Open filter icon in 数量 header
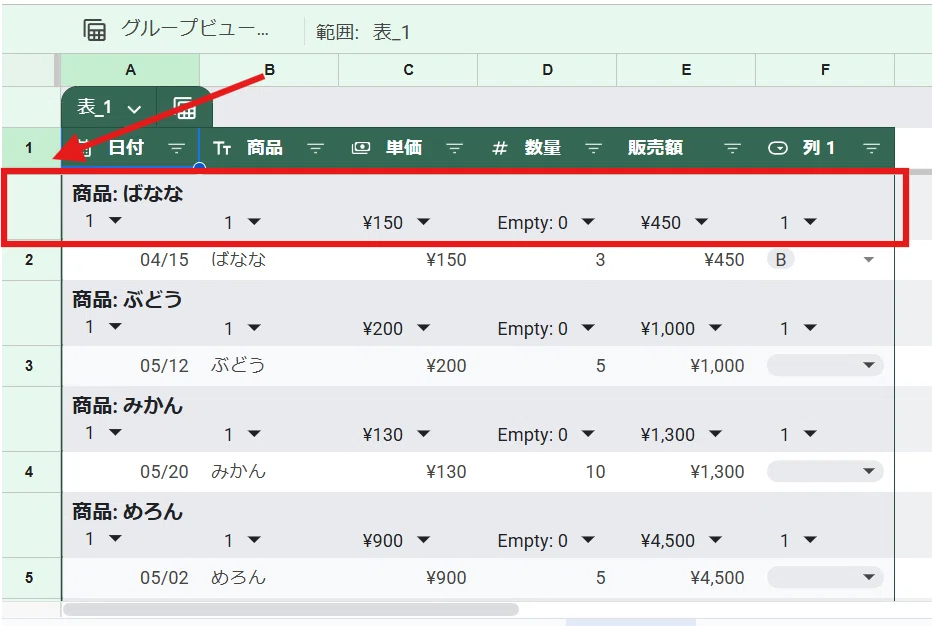The width and height of the screenshot is (932, 626). click(x=594, y=148)
